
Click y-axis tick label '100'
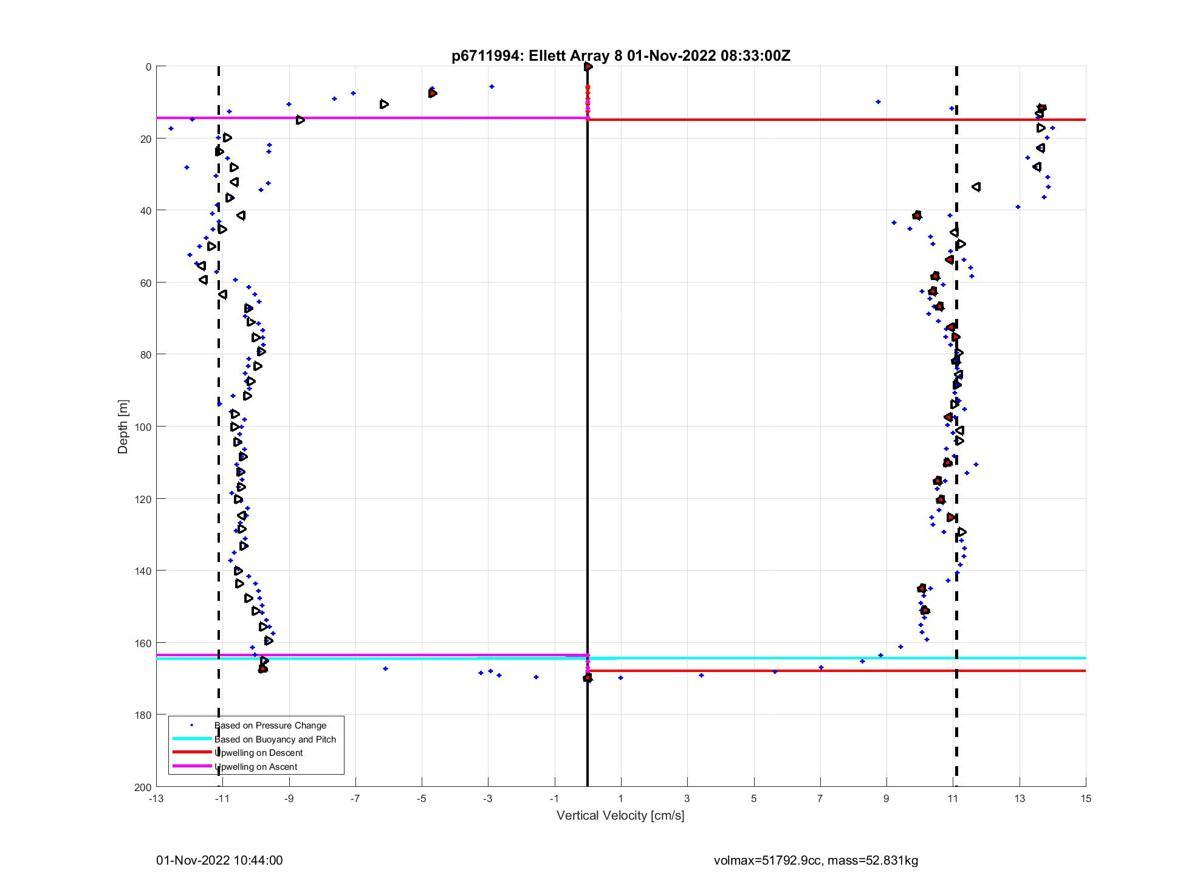click(x=142, y=427)
